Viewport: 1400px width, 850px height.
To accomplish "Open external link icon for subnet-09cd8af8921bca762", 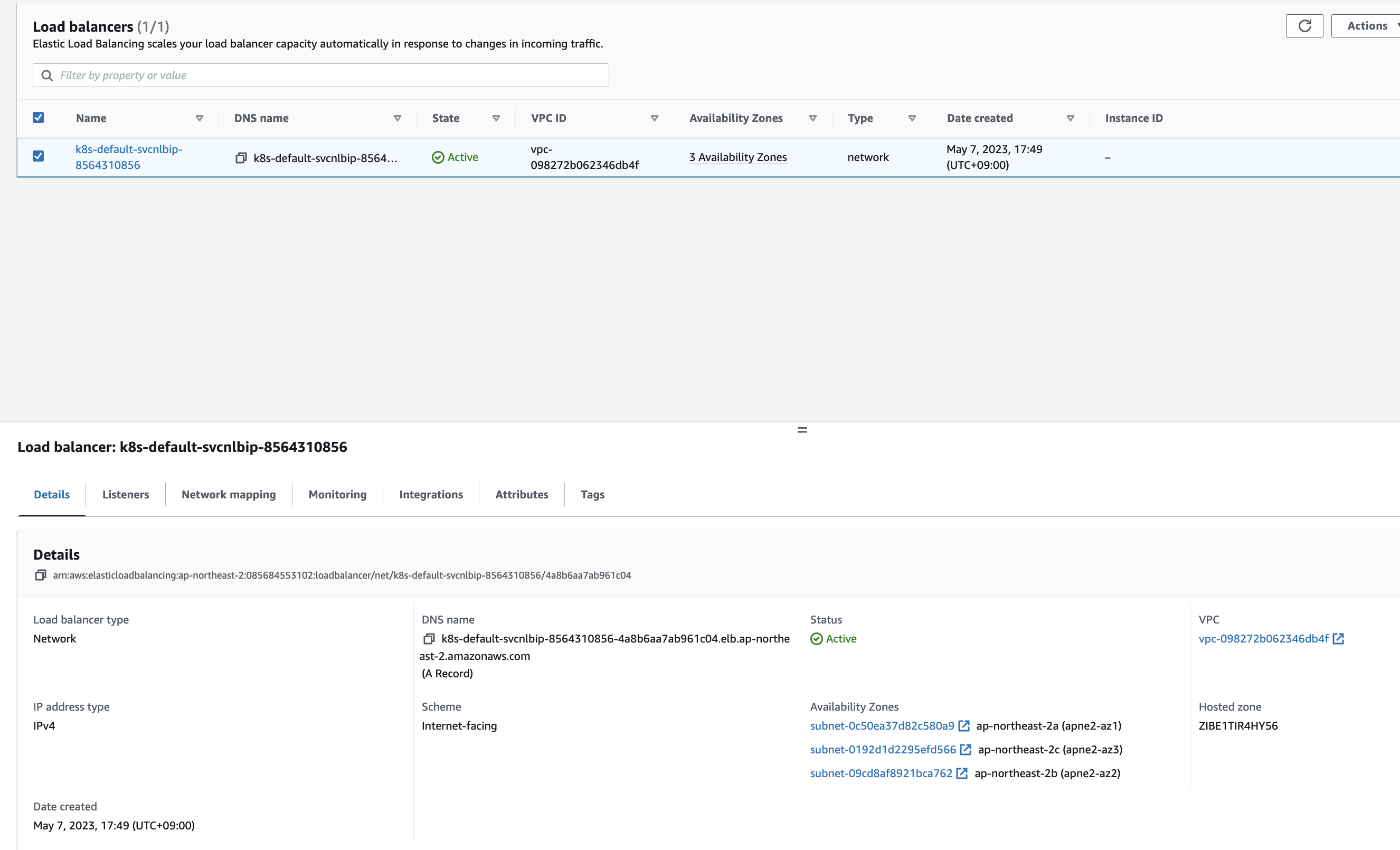I will (961, 773).
